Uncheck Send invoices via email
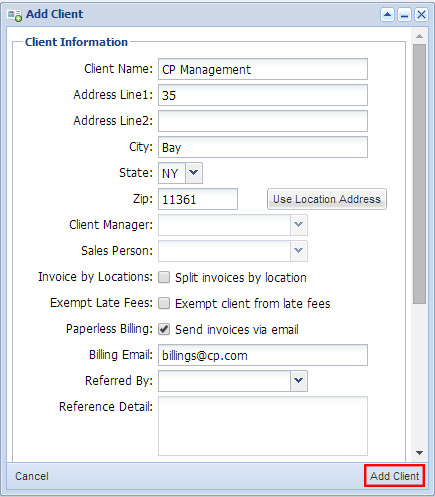Image resolution: width=435 pixels, height=497 pixels. point(164,329)
